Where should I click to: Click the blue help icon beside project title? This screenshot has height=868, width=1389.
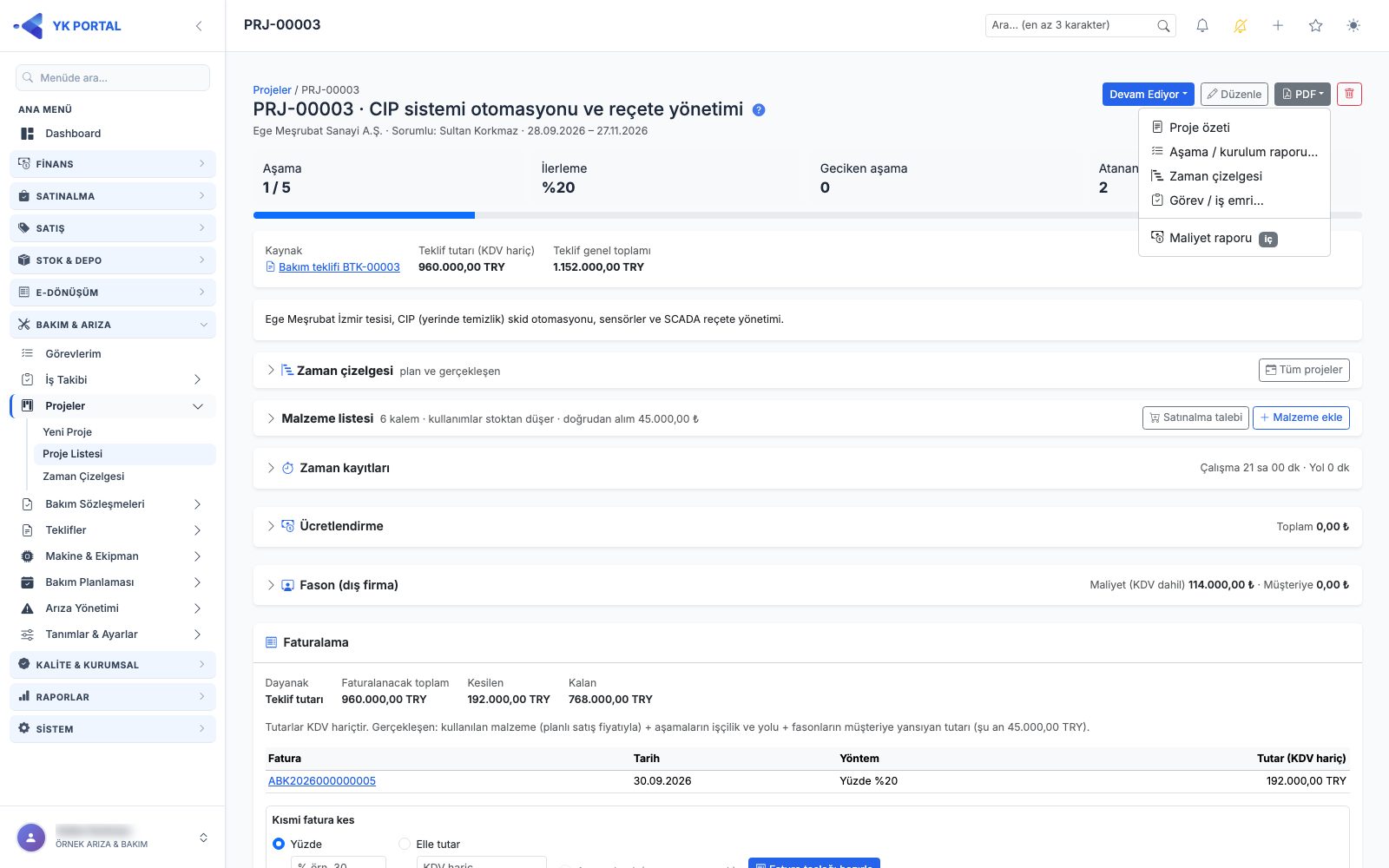click(759, 110)
